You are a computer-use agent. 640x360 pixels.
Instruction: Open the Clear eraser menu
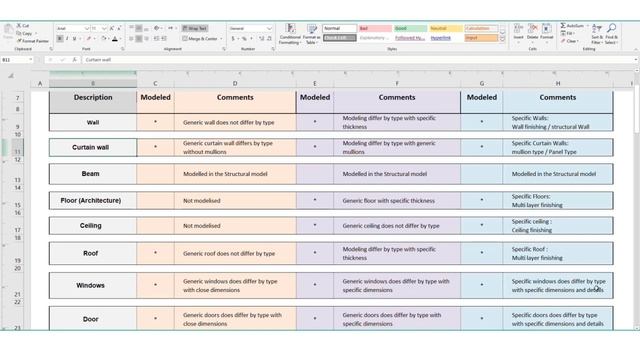tap(569, 41)
